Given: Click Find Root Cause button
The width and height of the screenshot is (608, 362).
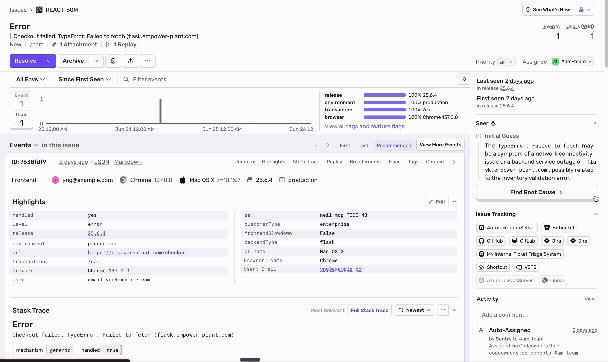Looking at the screenshot, I should [536, 192].
